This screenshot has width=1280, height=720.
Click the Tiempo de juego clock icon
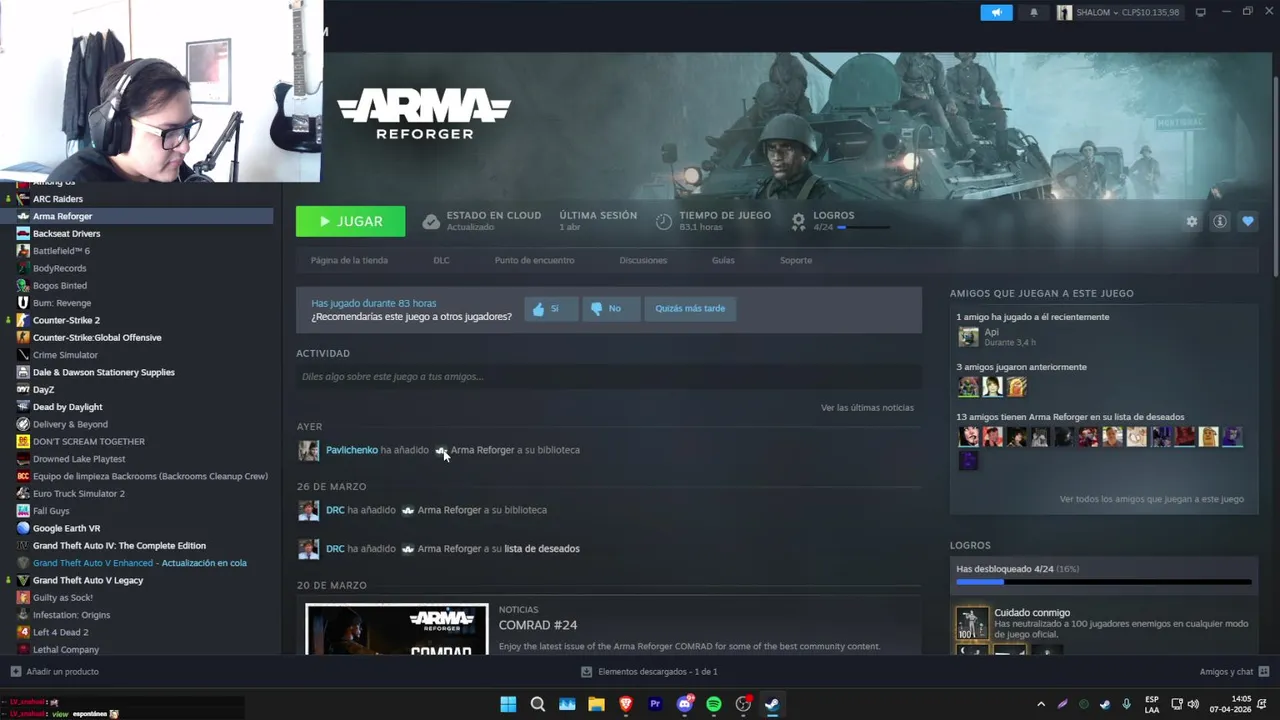664,222
